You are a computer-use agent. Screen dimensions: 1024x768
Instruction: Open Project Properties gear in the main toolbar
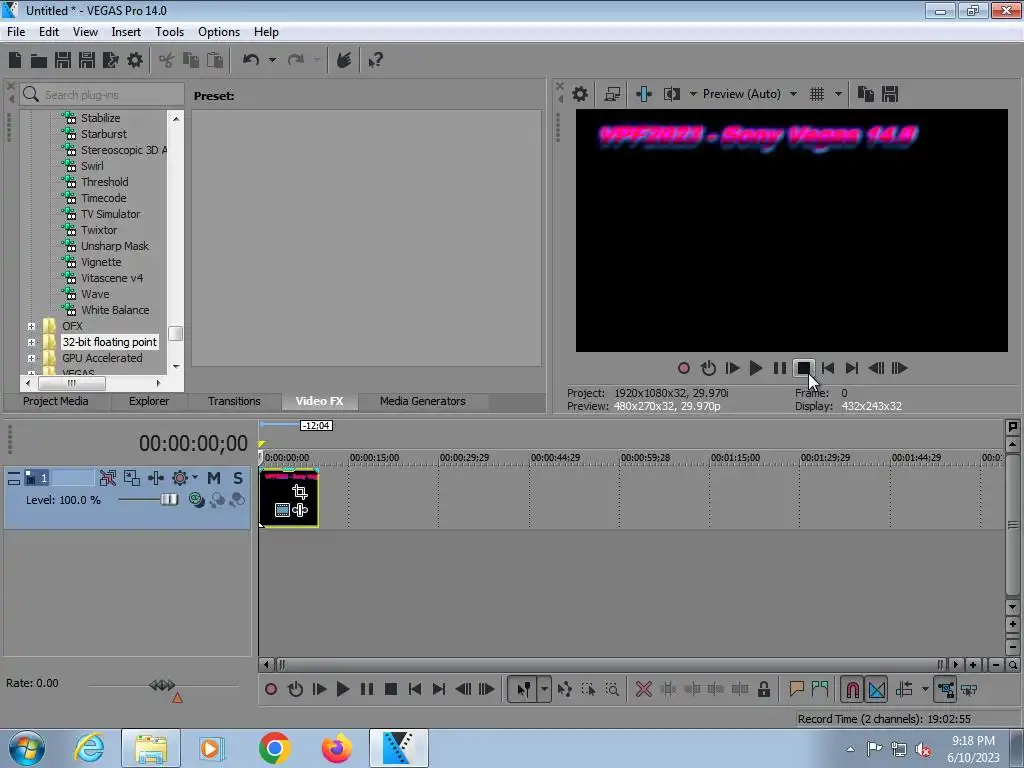[135, 60]
